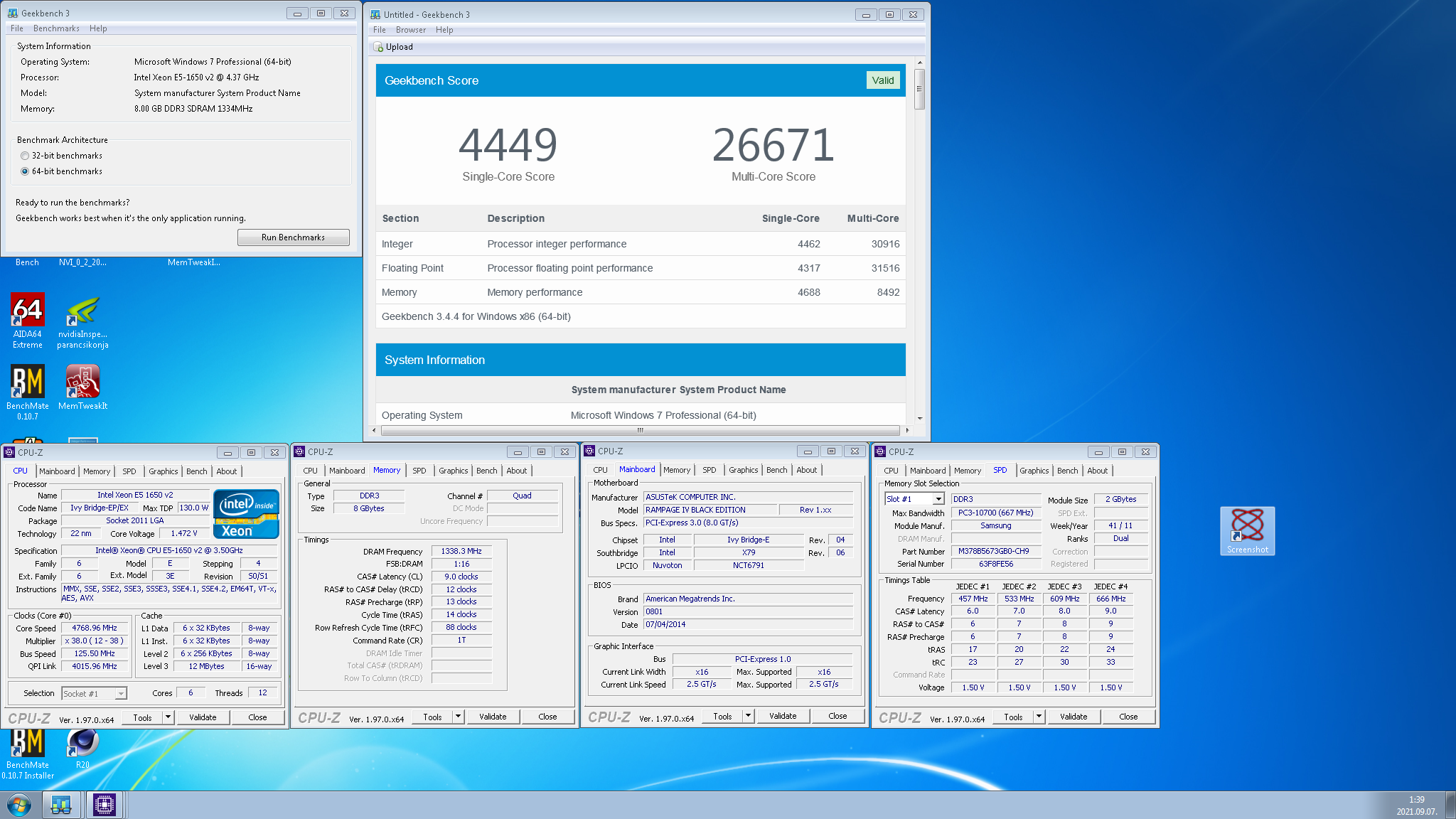1456x819 pixels.
Task: Click the Specification field Intel Xeon E5-1650 v2
Action: [169, 550]
